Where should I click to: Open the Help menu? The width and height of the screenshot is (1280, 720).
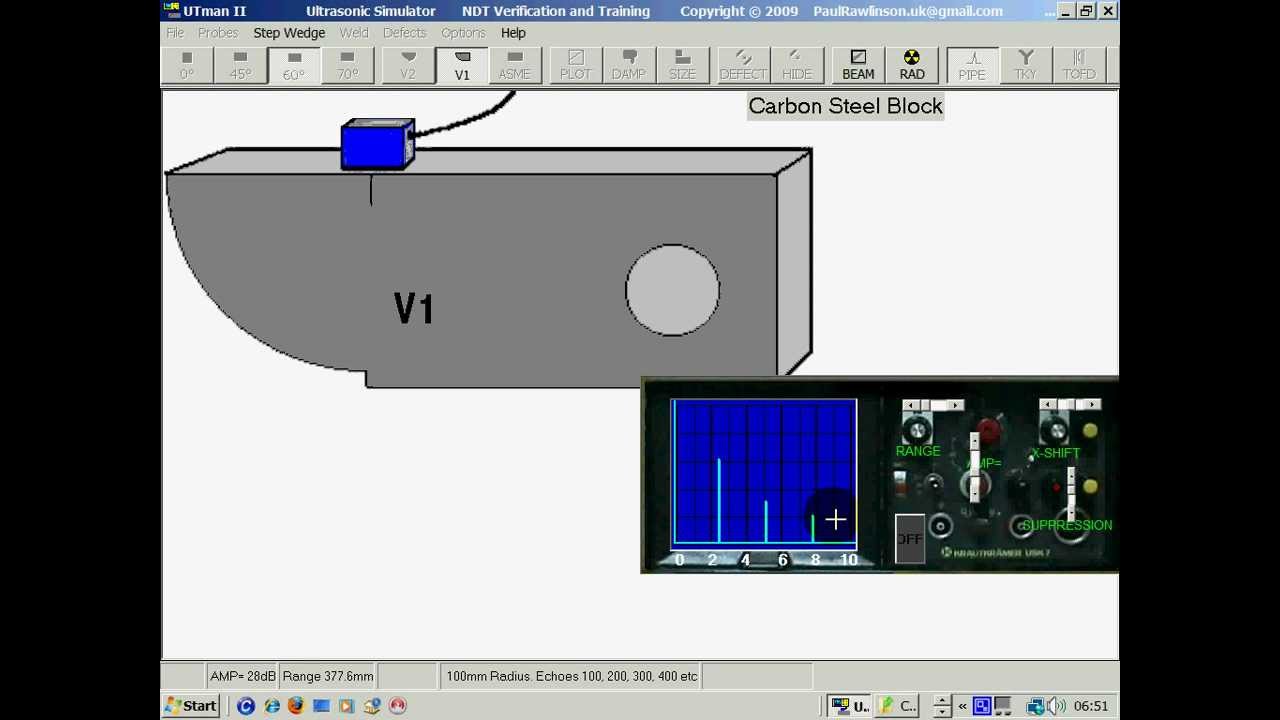(513, 33)
